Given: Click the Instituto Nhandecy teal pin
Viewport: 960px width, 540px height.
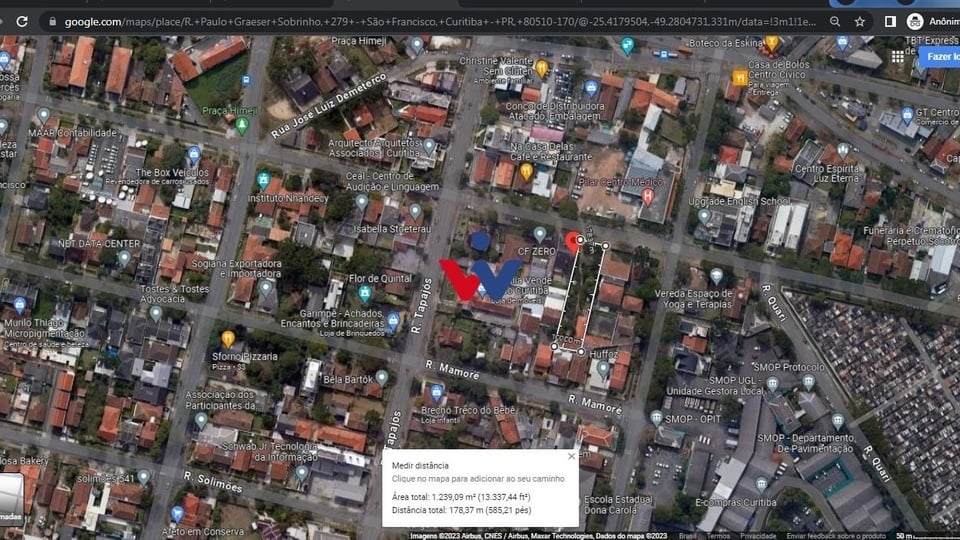Looking at the screenshot, I should click(x=263, y=181).
